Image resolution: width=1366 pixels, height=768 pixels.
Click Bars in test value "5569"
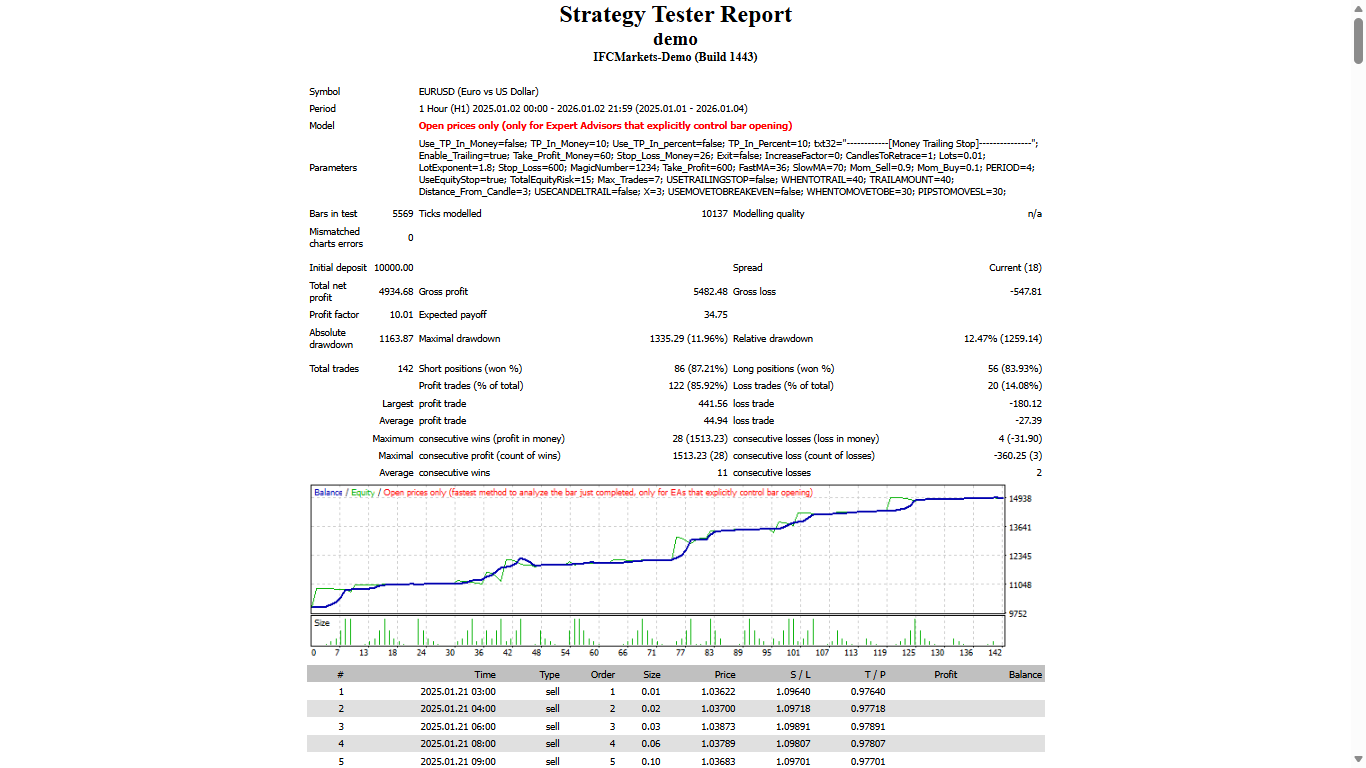point(403,214)
